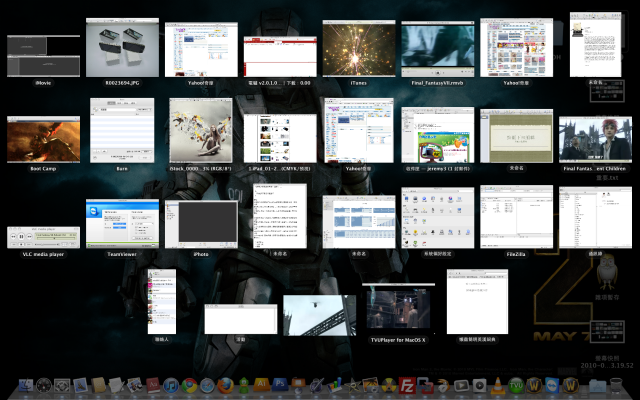Image resolution: width=640 pixels, height=400 pixels.
Task: Bring the iPhoto window forward
Action: pos(201,224)
